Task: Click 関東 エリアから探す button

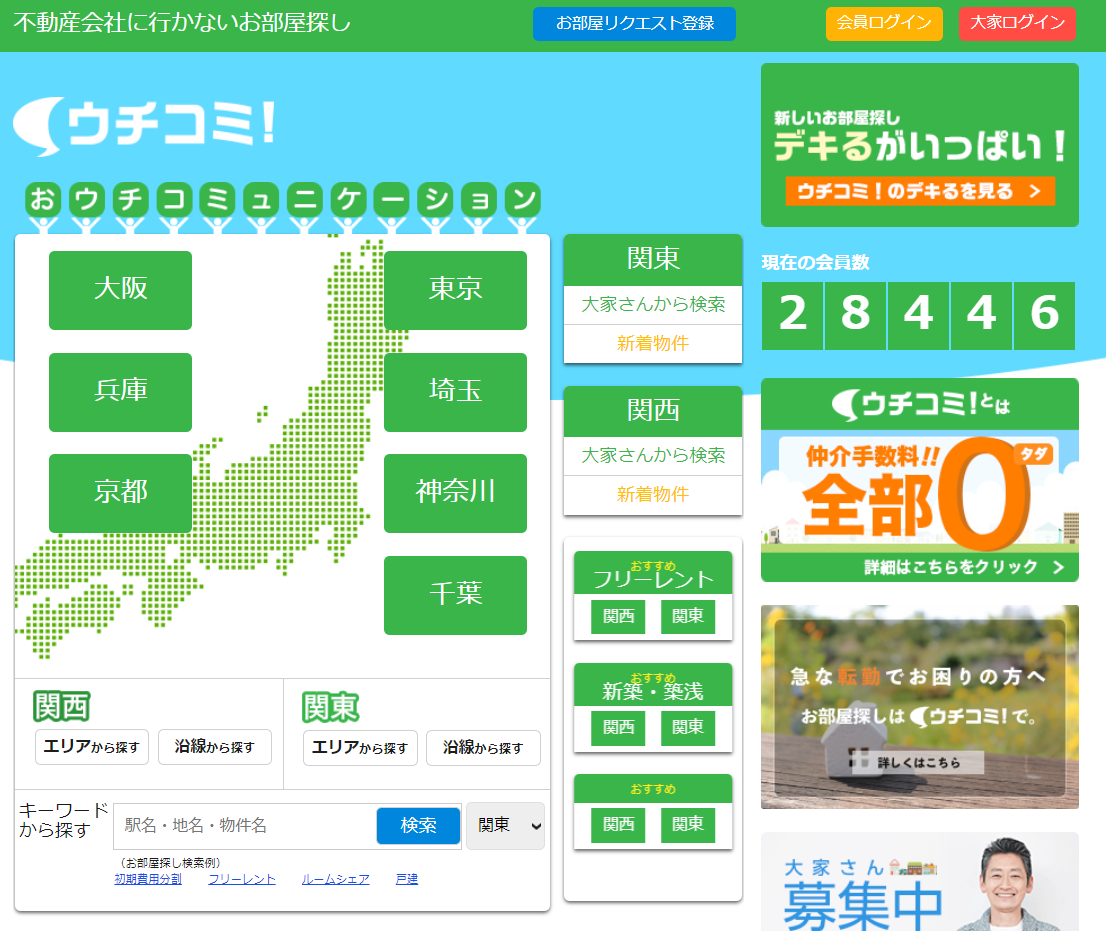Action: tap(360, 748)
